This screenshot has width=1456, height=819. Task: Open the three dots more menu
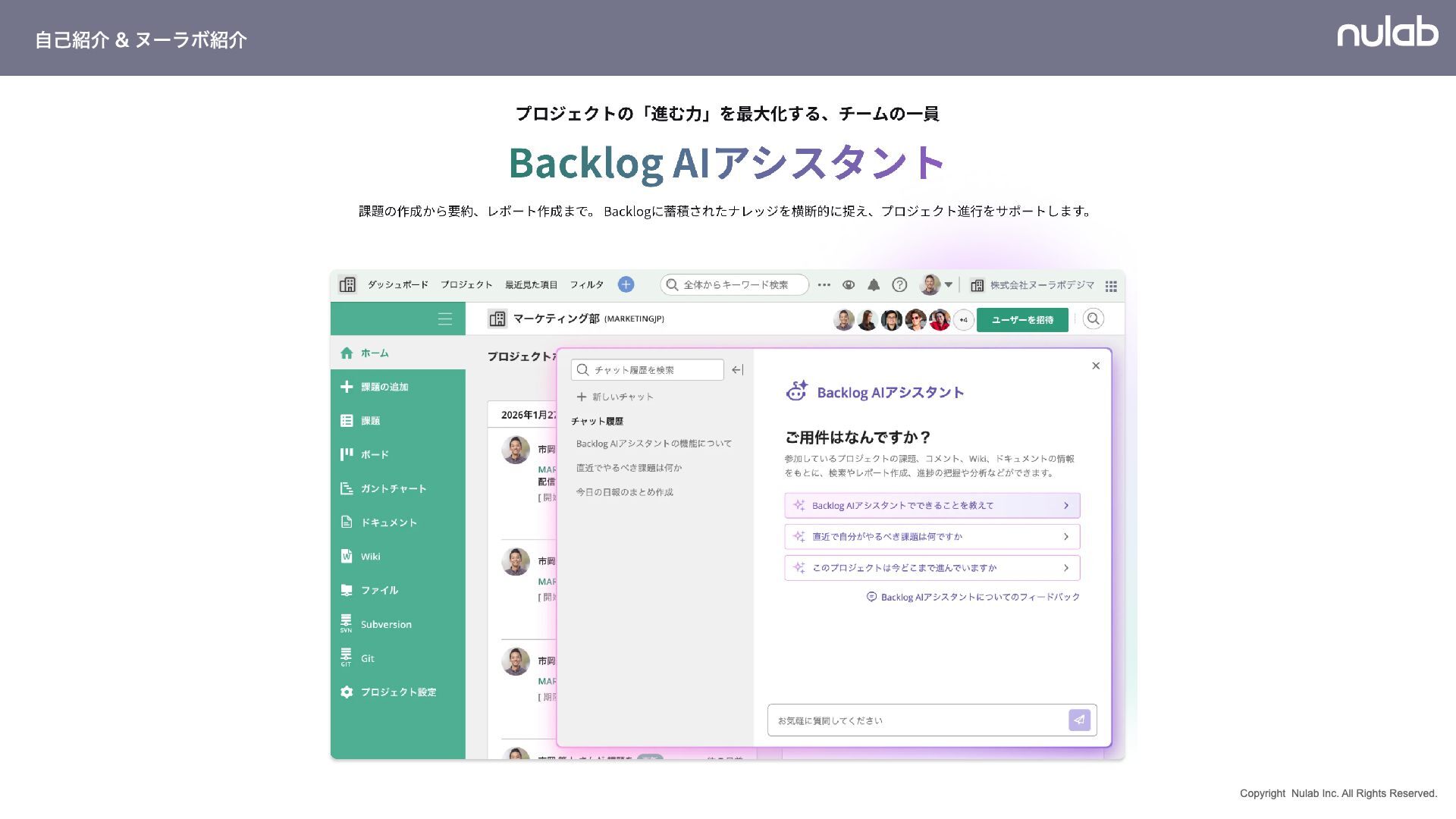click(x=824, y=285)
